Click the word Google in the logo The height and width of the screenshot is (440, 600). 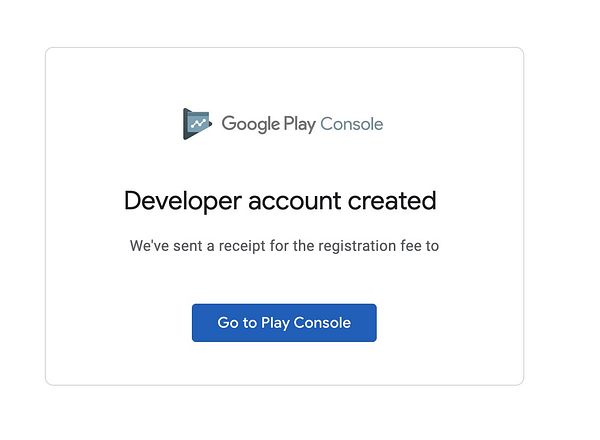coord(251,124)
